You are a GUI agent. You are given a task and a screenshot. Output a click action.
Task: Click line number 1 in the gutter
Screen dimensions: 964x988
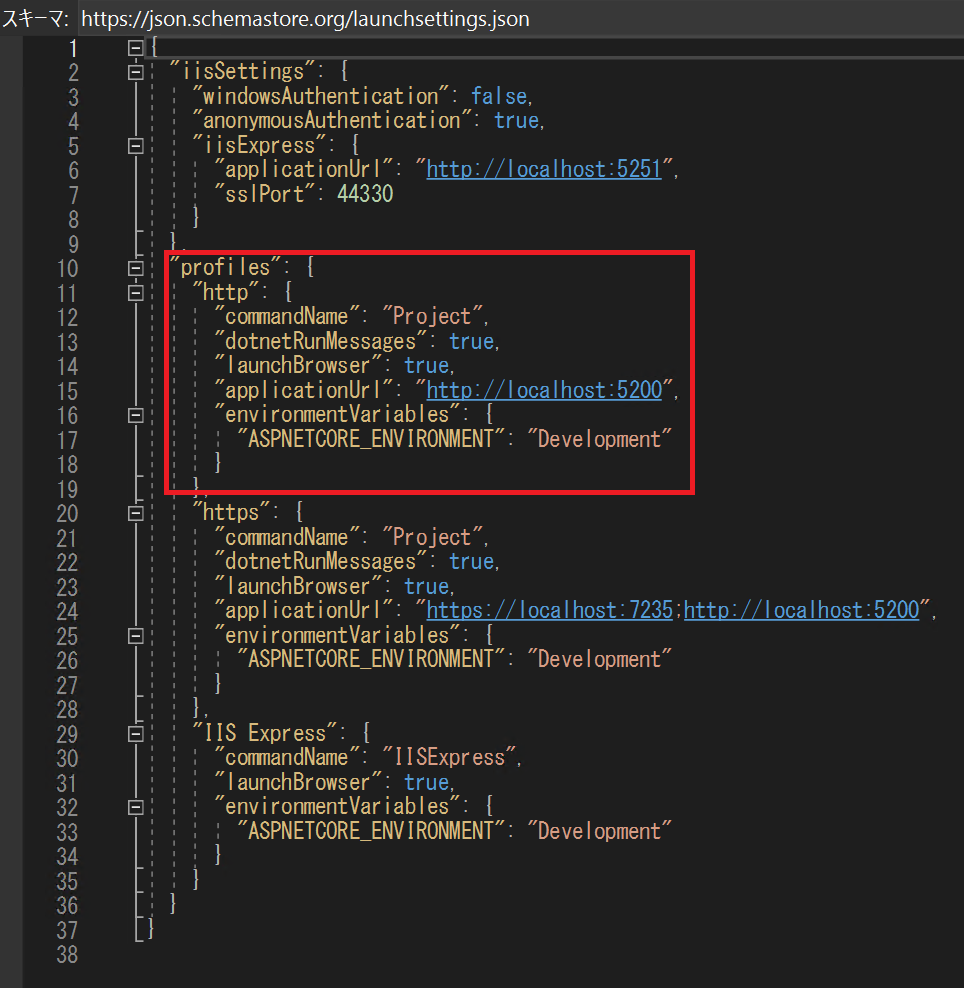point(73,49)
